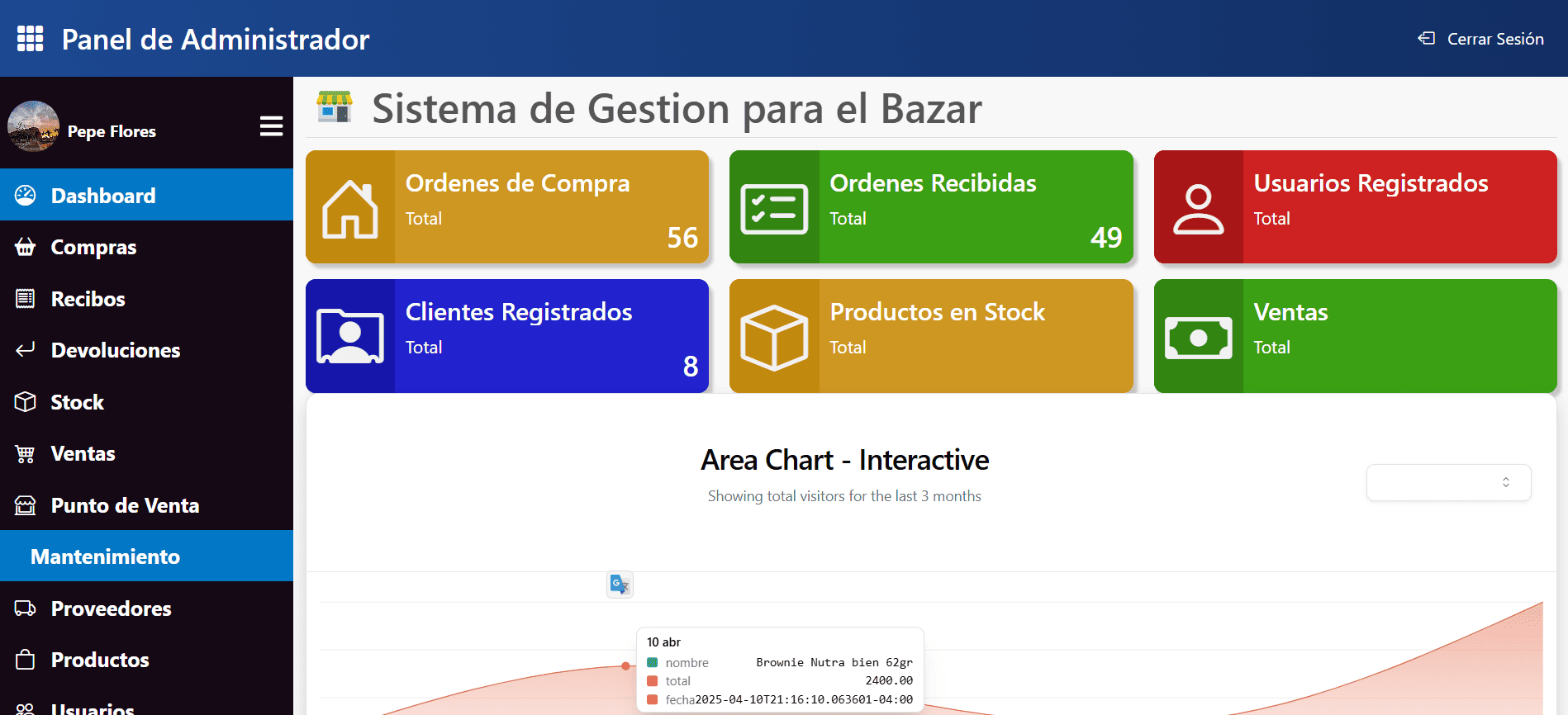1568x715 pixels.
Task: Open the Ordenes de Compra card
Action: coord(507,206)
